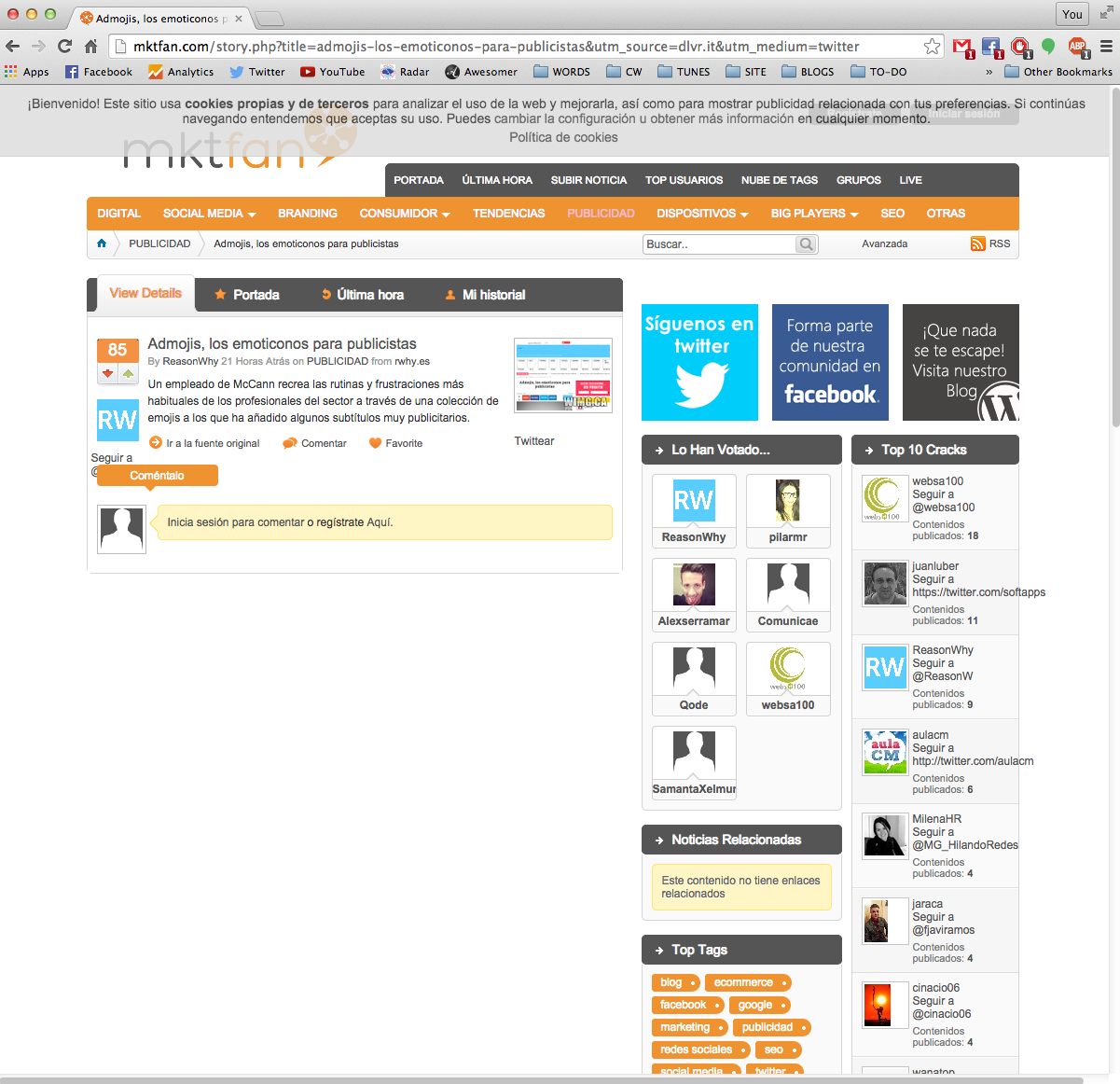
Task: Open the Analytics bookmark
Action: [x=181, y=72]
